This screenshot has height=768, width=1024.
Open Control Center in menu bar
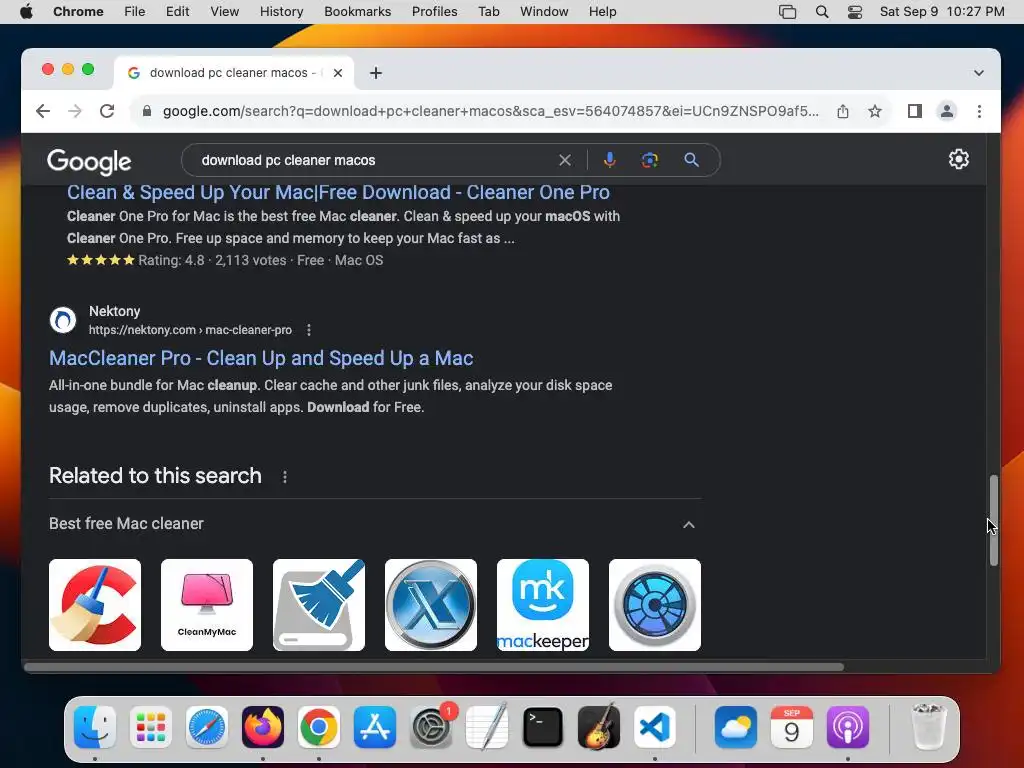pos(855,12)
